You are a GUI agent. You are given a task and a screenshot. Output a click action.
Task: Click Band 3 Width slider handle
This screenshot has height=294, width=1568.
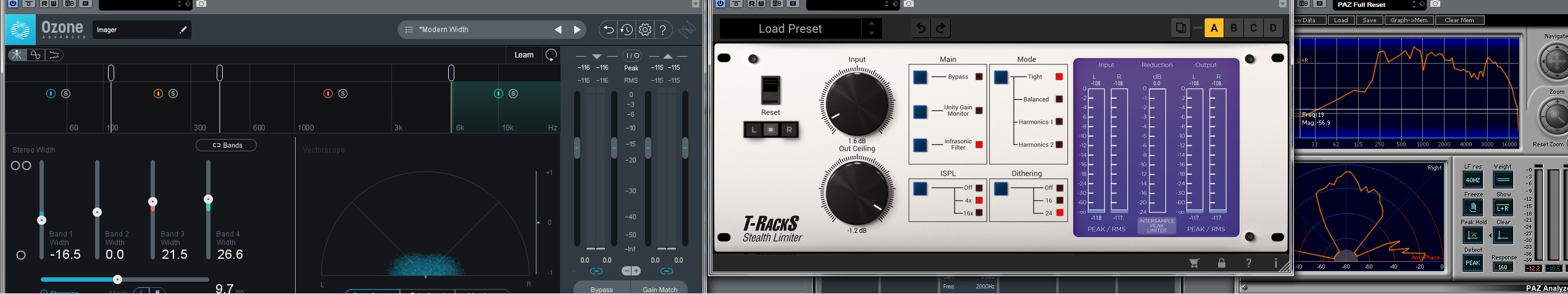pos(152,202)
